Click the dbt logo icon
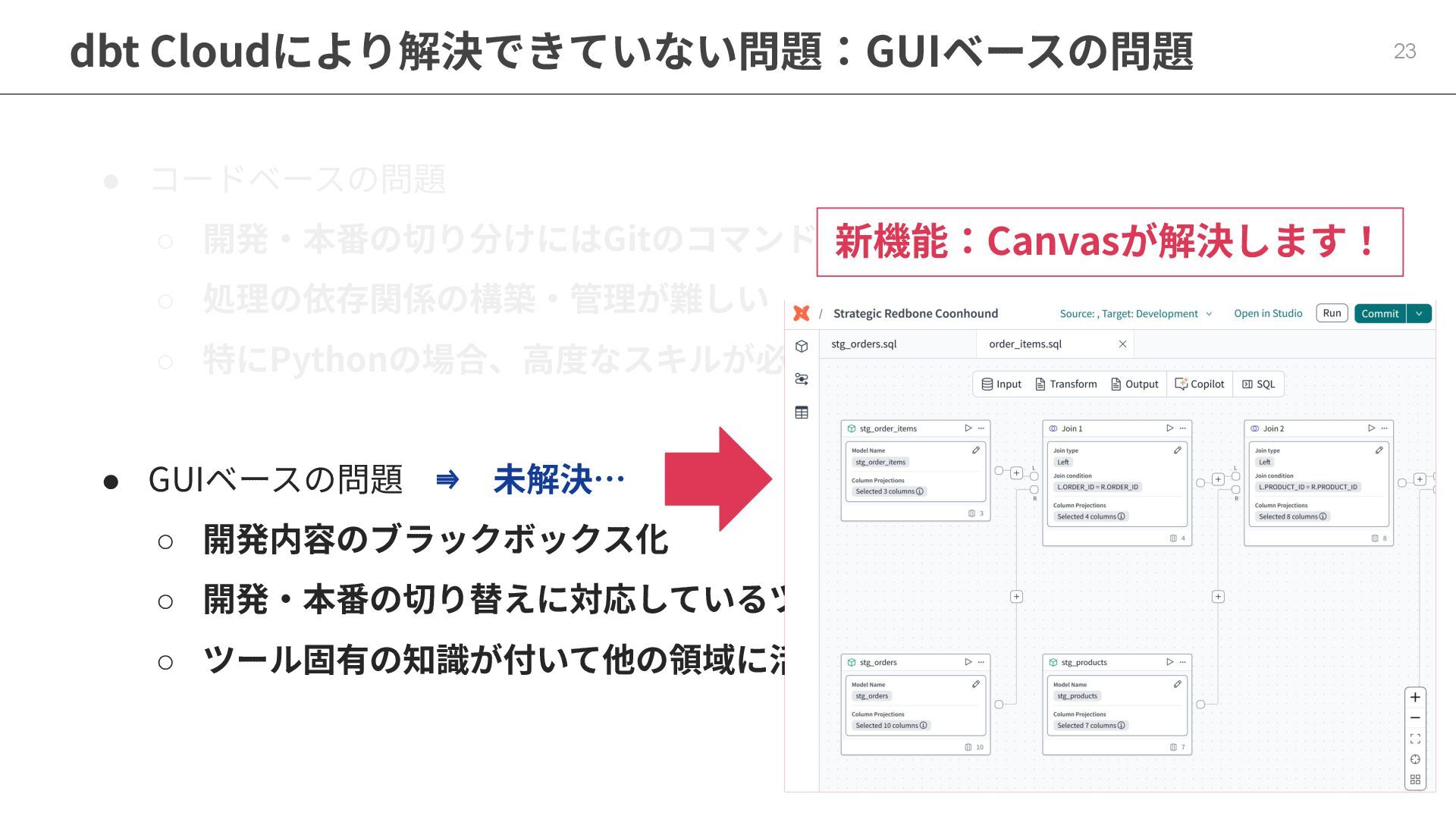This screenshot has height=819, width=1456. click(801, 313)
